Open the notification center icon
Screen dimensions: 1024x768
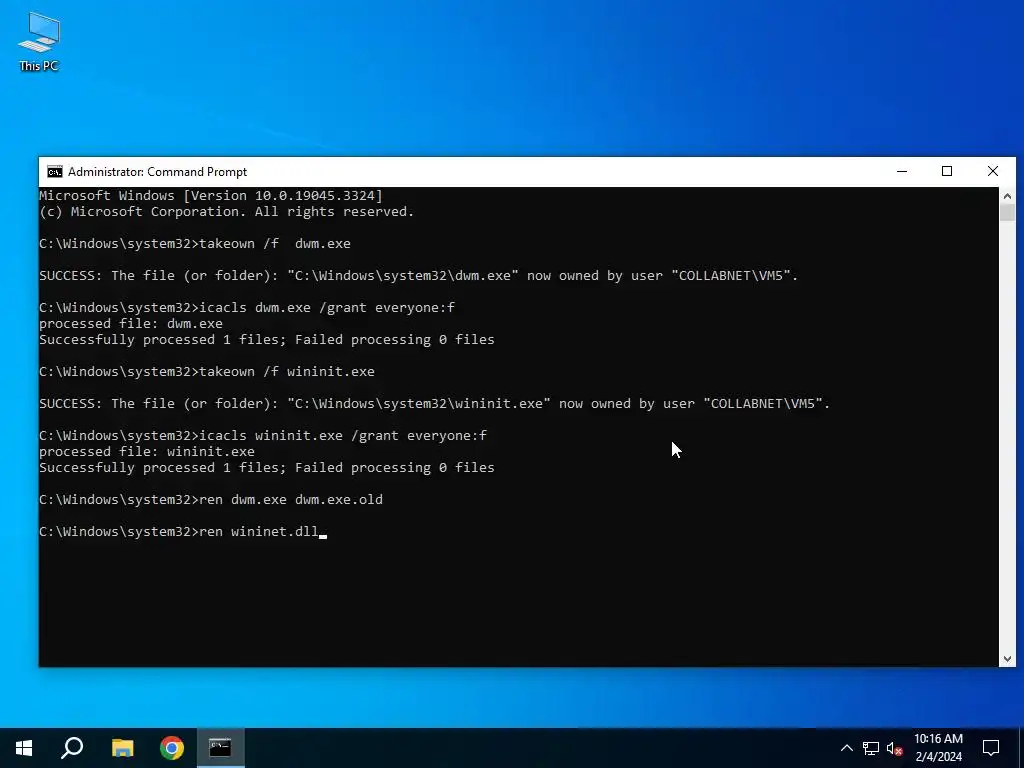pyautogui.click(x=991, y=748)
